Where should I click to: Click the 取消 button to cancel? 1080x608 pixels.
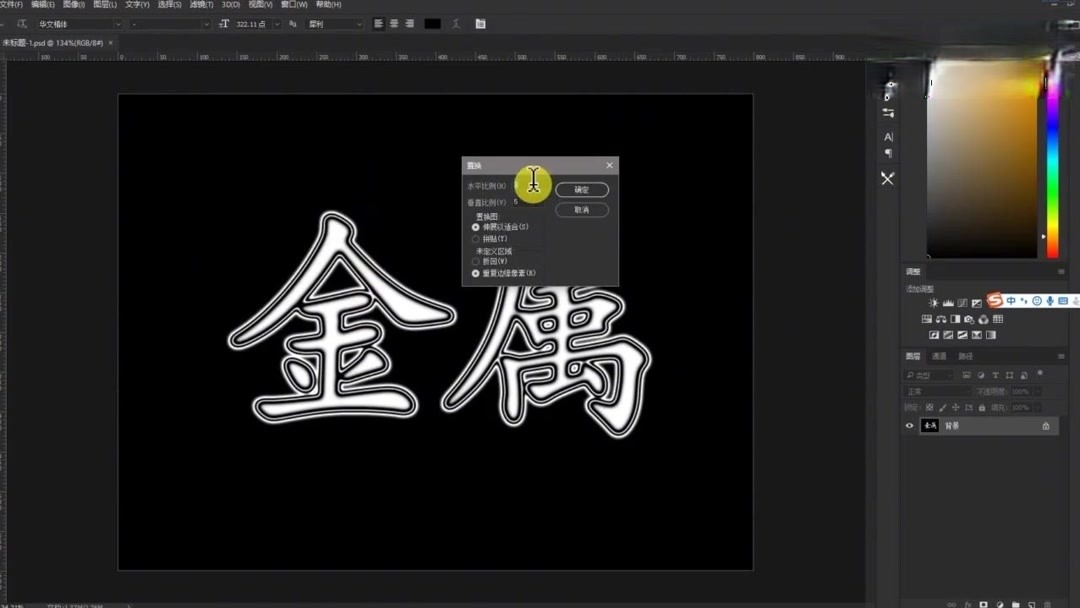coord(583,210)
